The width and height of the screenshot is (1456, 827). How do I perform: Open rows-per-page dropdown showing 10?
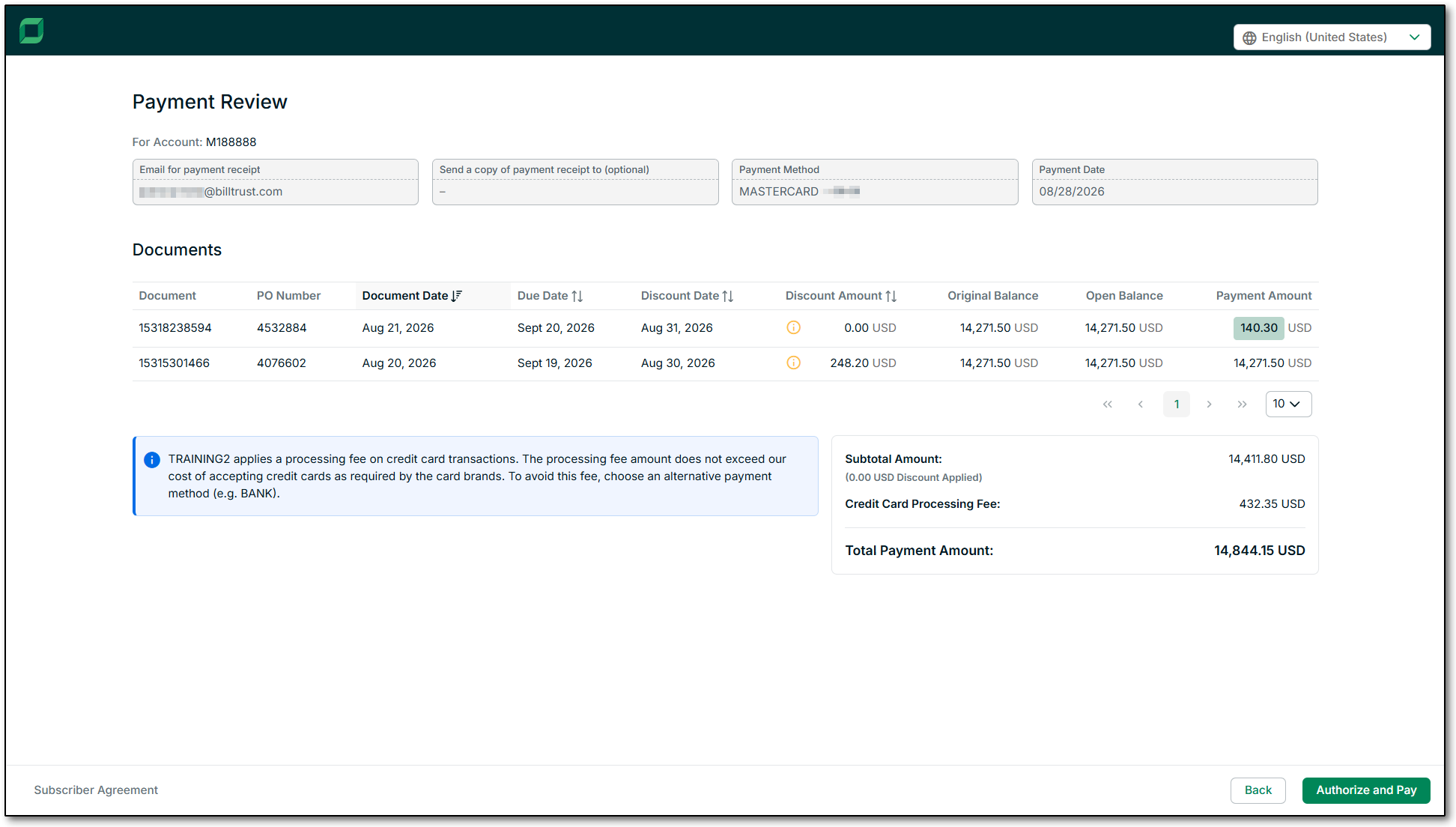(1288, 404)
